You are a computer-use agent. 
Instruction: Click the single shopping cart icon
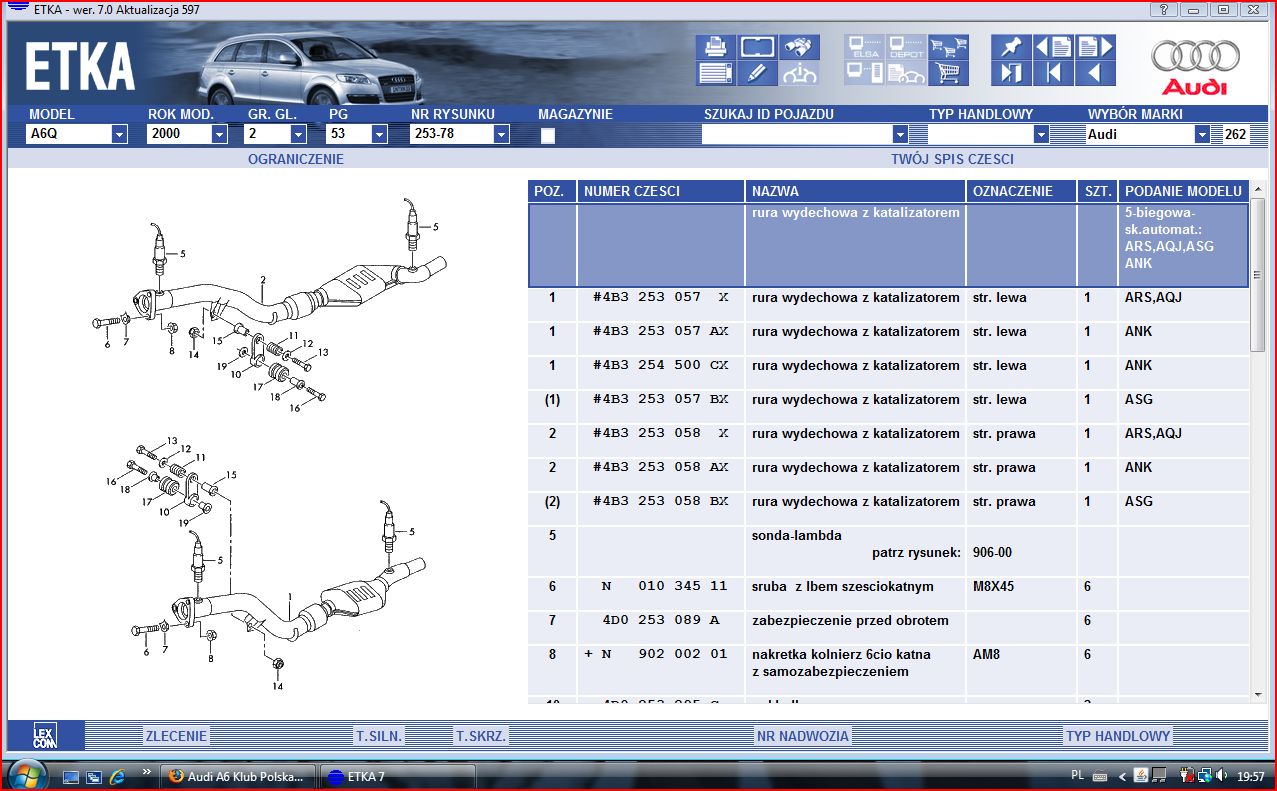[x=948, y=73]
